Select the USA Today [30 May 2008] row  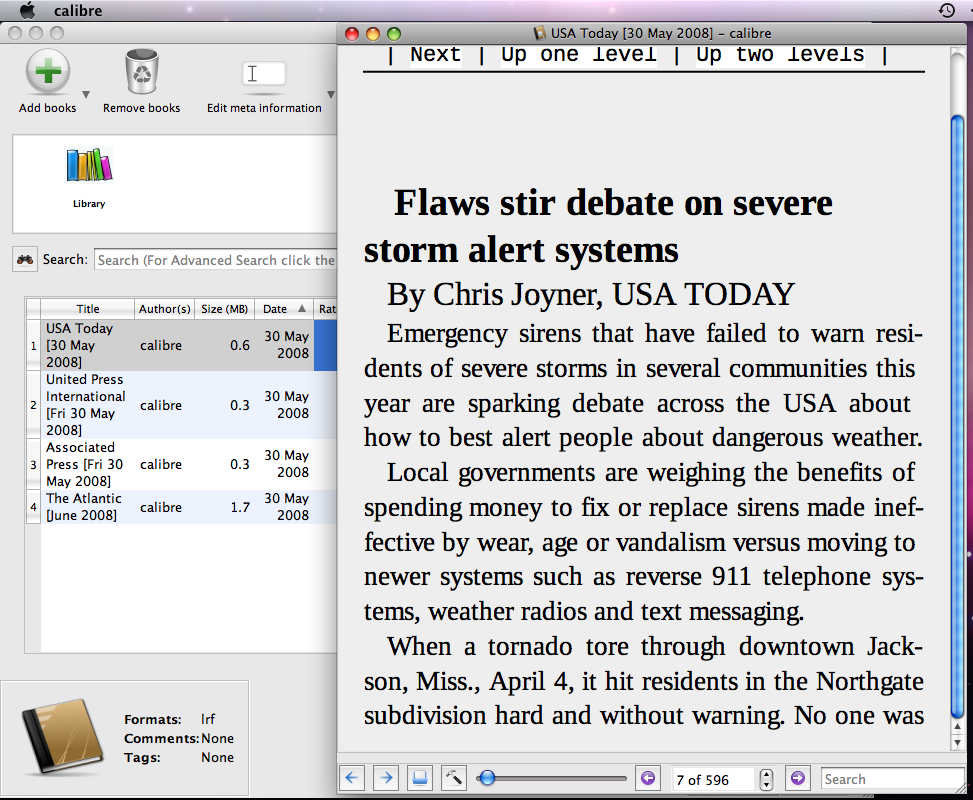point(182,345)
